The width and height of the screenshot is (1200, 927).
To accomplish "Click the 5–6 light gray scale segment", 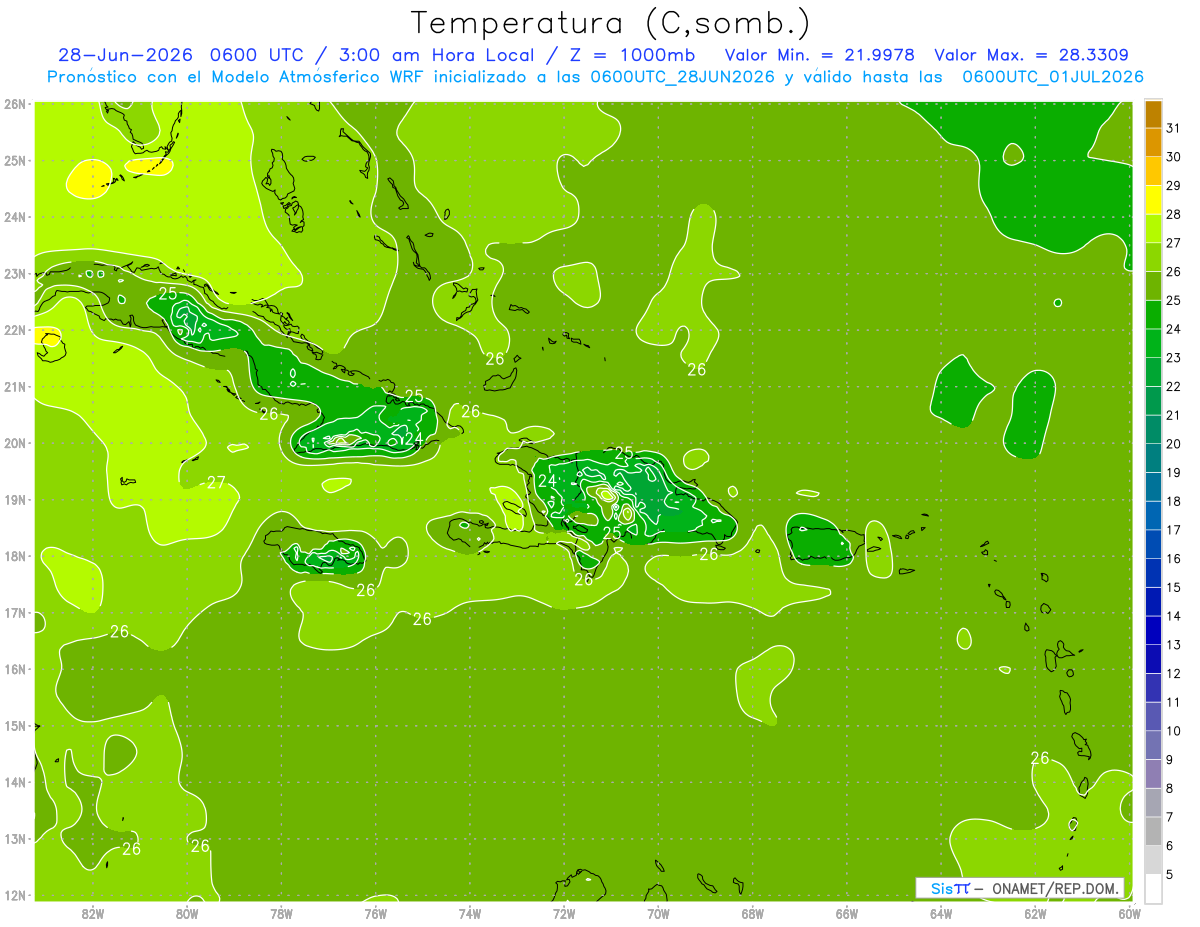I will pos(1153,860).
